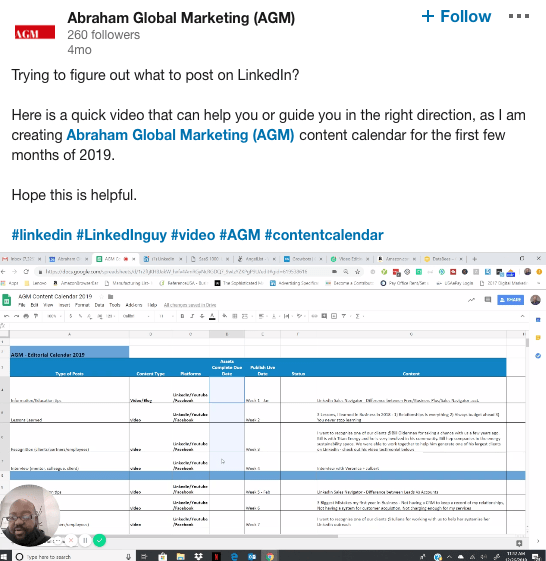Open the #contentcalendar hashtag
546x561 pixels.
pos(324,235)
